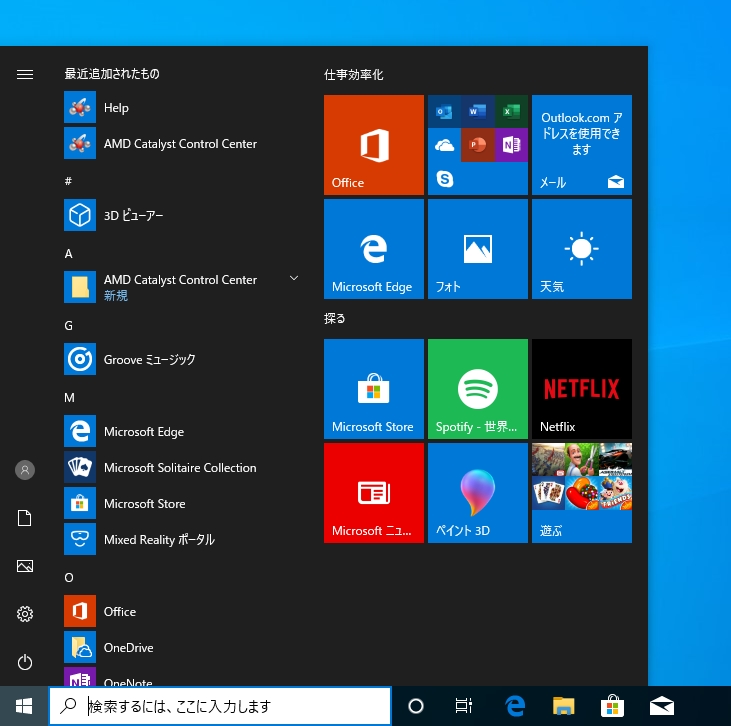Launch Mixed Reality ポータル

(182, 539)
